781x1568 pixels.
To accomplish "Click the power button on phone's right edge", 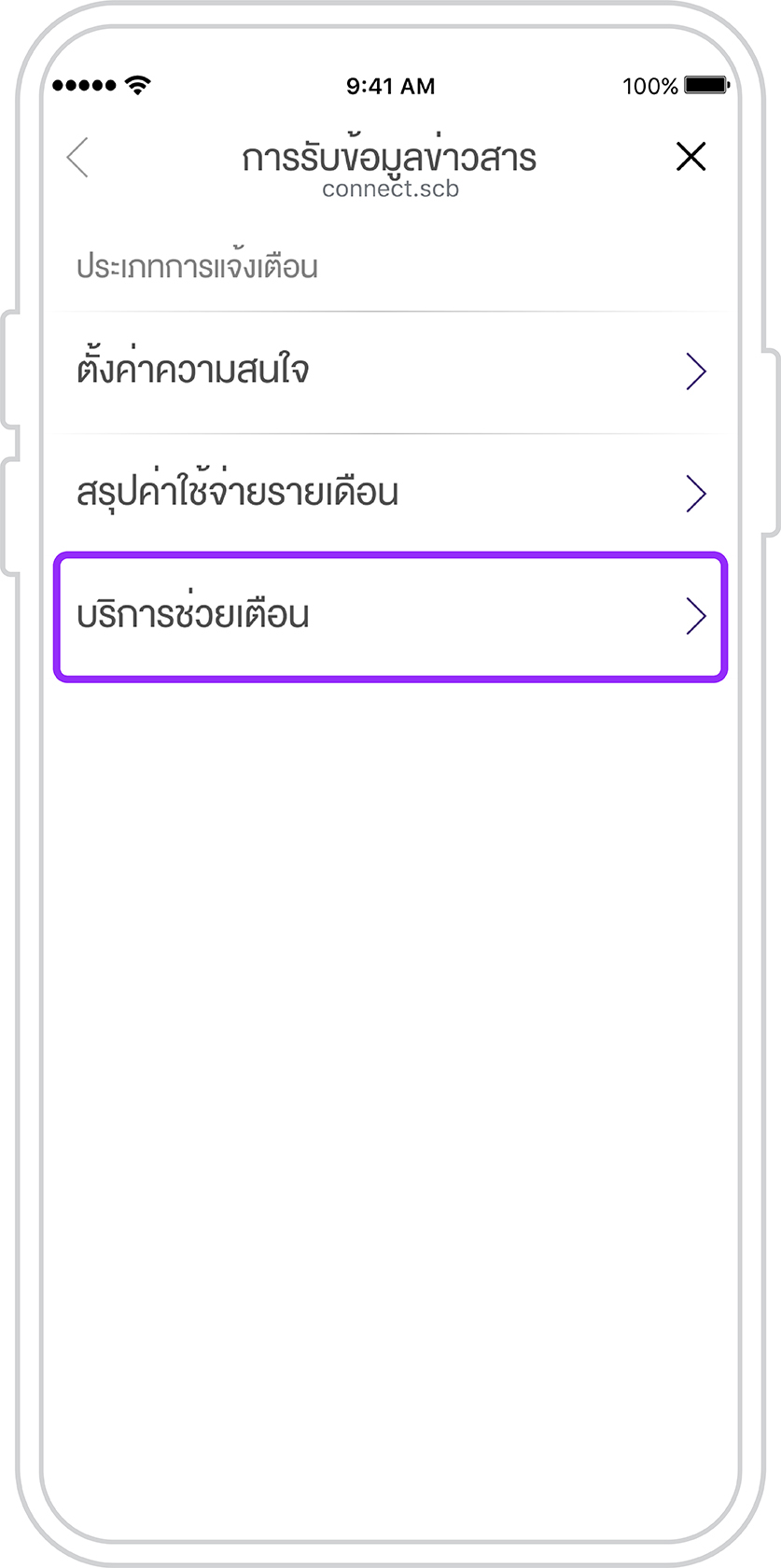I will point(771,442).
